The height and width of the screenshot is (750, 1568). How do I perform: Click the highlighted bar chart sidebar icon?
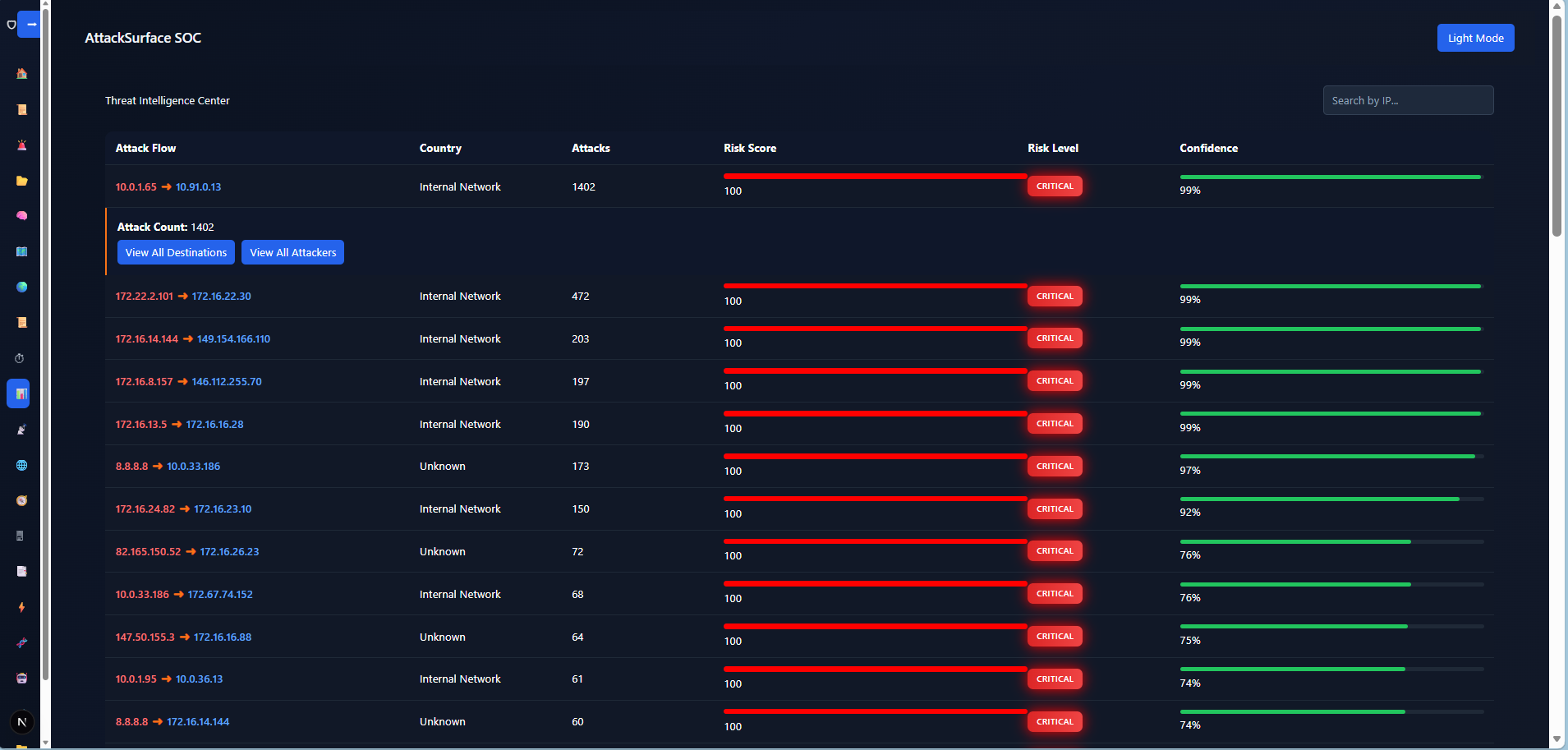point(18,393)
